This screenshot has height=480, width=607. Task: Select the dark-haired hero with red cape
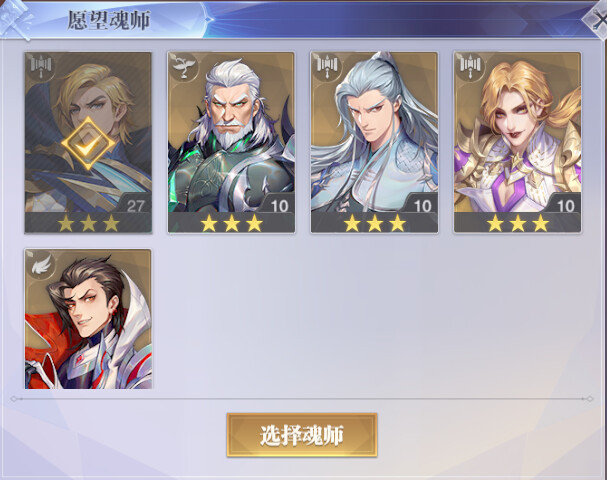(x=88, y=319)
